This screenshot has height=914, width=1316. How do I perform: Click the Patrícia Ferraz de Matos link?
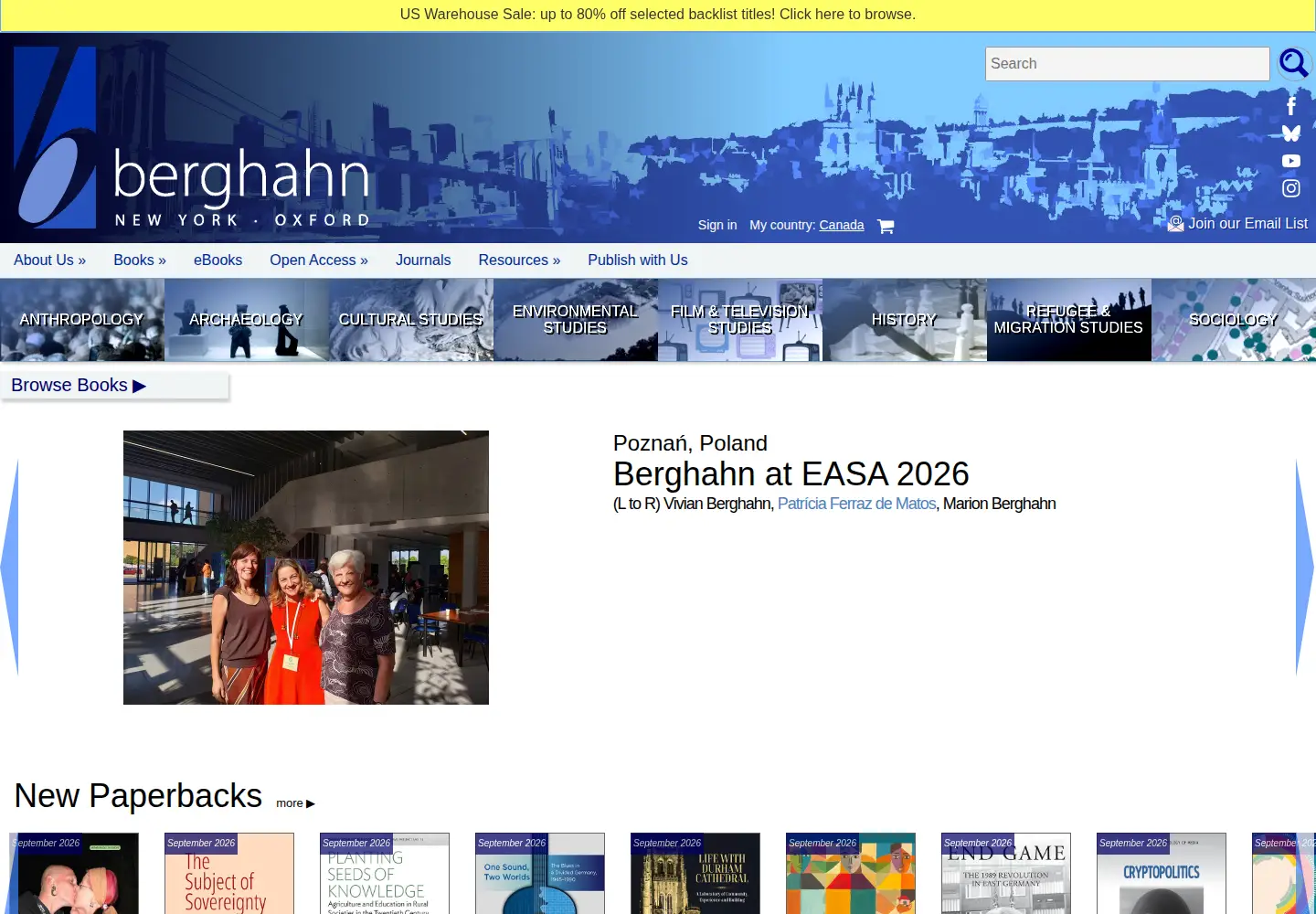[856, 504]
